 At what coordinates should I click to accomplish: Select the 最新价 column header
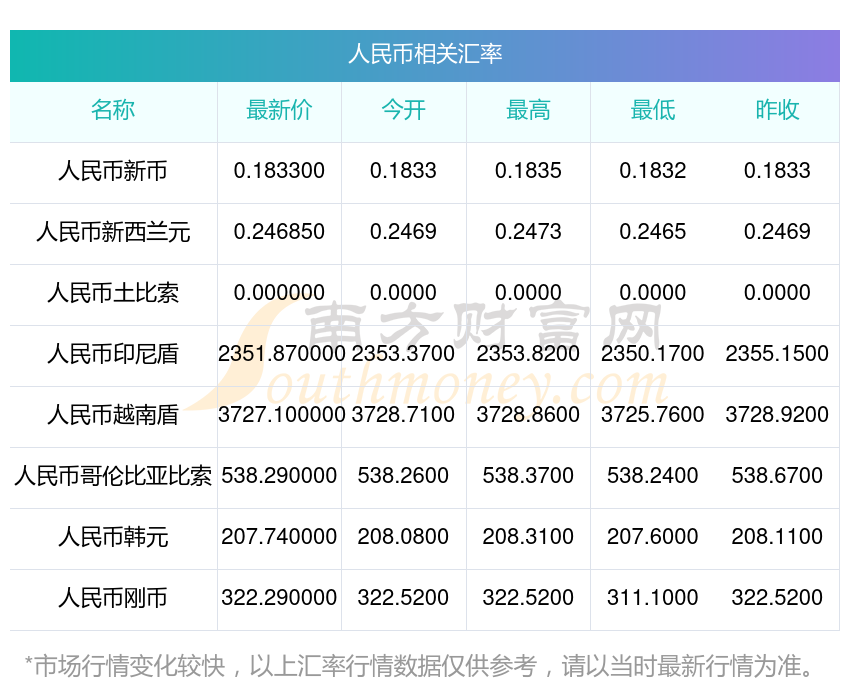point(279,111)
